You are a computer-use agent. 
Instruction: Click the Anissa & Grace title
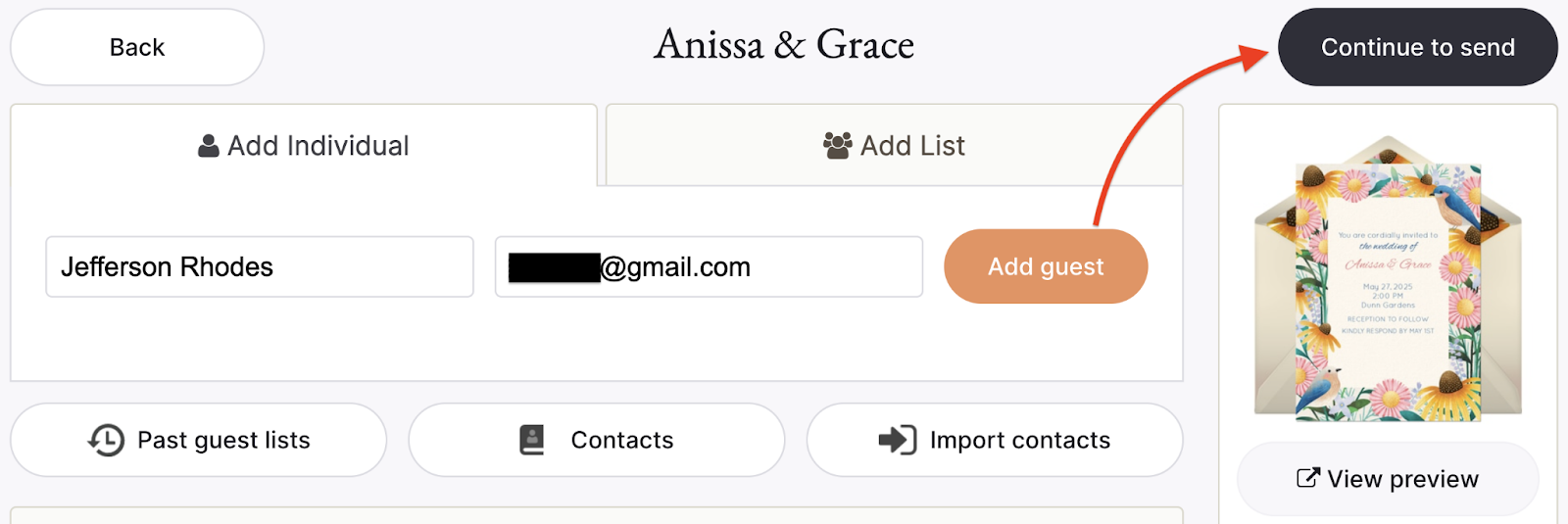tap(784, 45)
